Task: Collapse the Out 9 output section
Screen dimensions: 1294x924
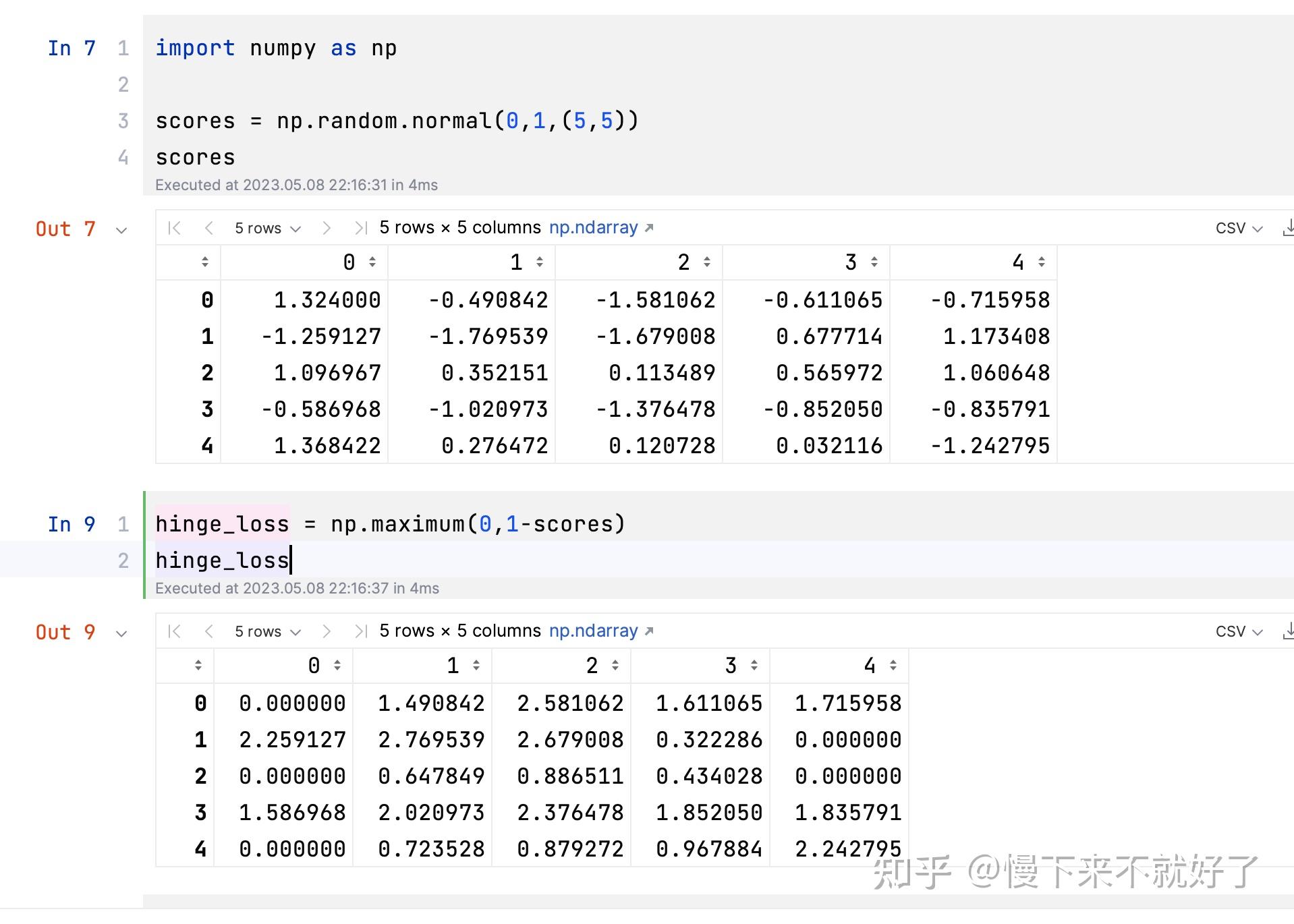Action: pyautogui.click(x=121, y=633)
